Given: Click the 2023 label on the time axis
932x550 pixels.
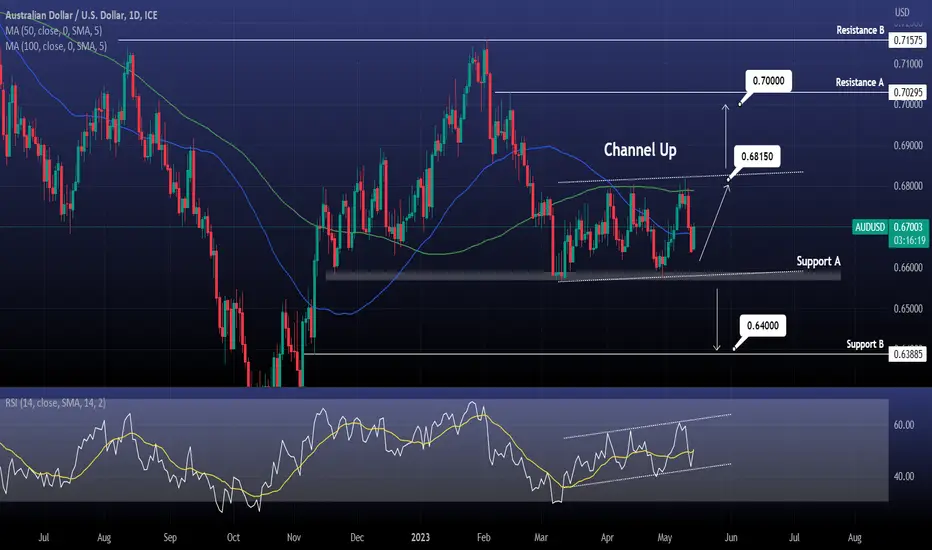Looking at the screenshot, I should [420, 538].
